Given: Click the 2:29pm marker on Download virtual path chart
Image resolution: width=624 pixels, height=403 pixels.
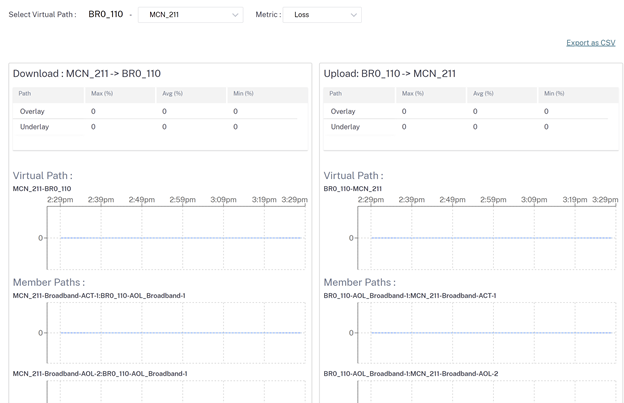Looking at the screenshot, I should click(60, 200).
